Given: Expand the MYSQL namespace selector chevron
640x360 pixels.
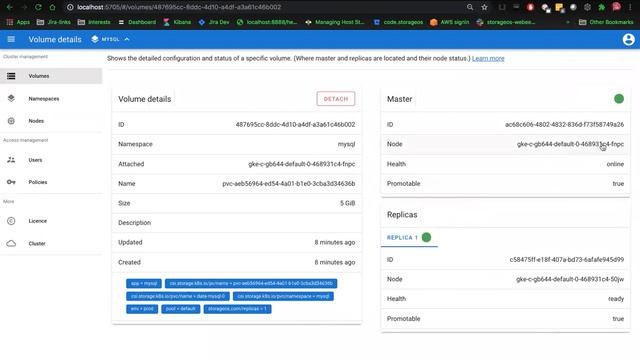Looking at the screenshot, I should [x=127, y=39].
